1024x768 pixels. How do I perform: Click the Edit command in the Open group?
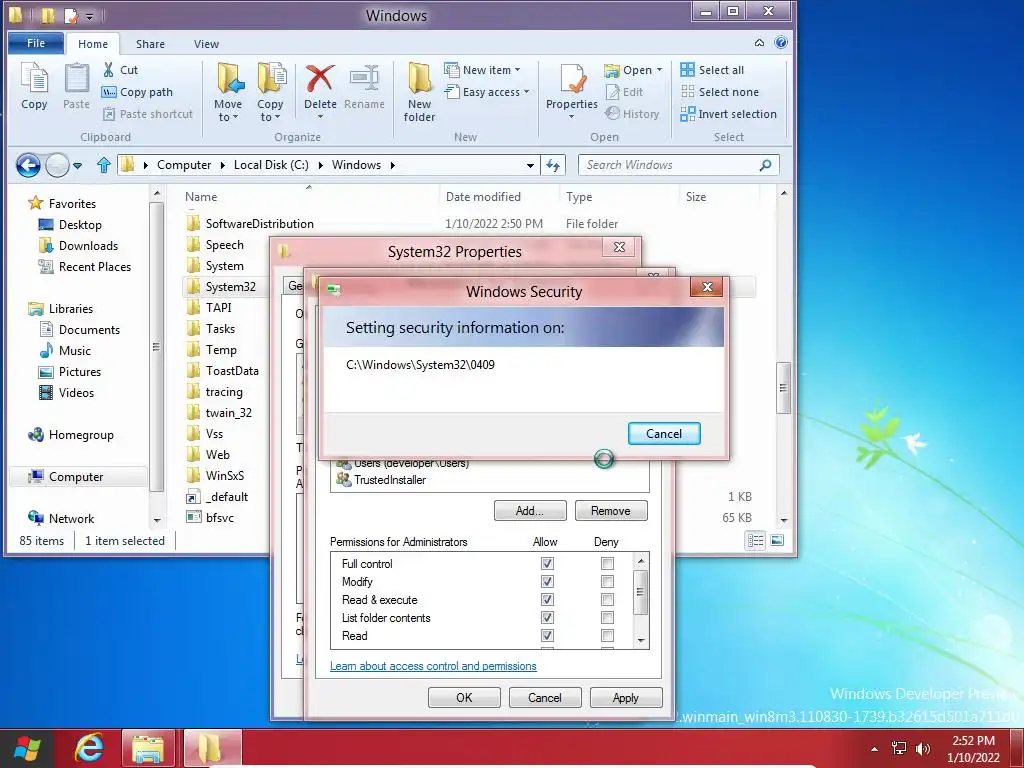pos(624,92)
